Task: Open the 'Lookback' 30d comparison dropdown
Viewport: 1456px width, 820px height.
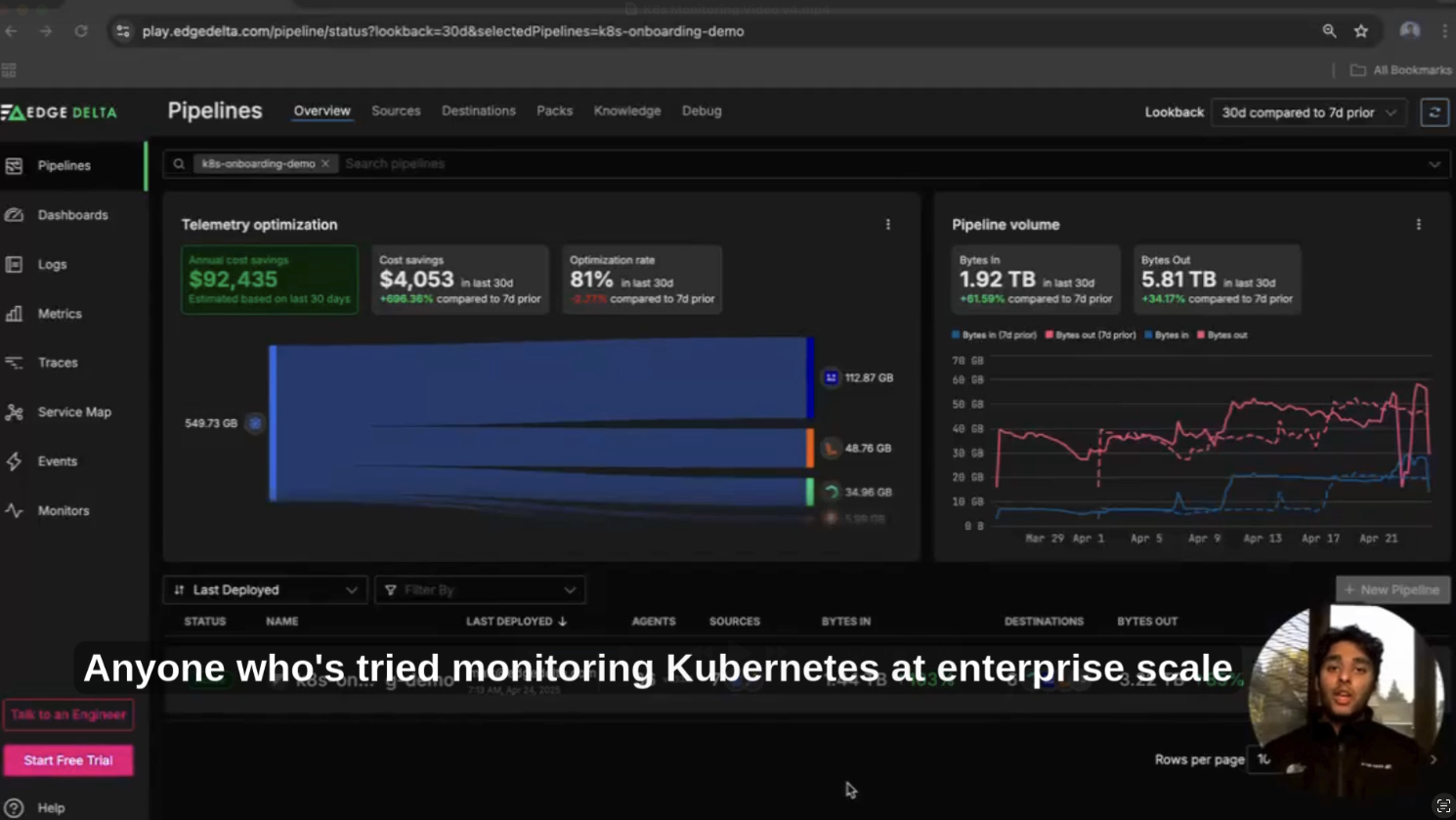Action: pyautogui.click(x=1307, y=112)
